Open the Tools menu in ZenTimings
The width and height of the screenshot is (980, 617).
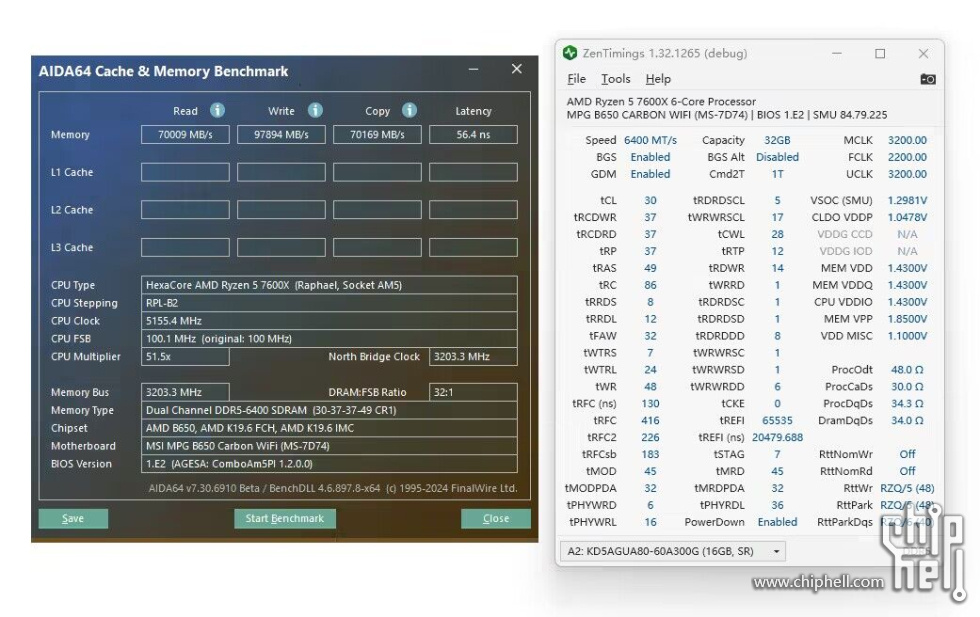tap(616, 79)
